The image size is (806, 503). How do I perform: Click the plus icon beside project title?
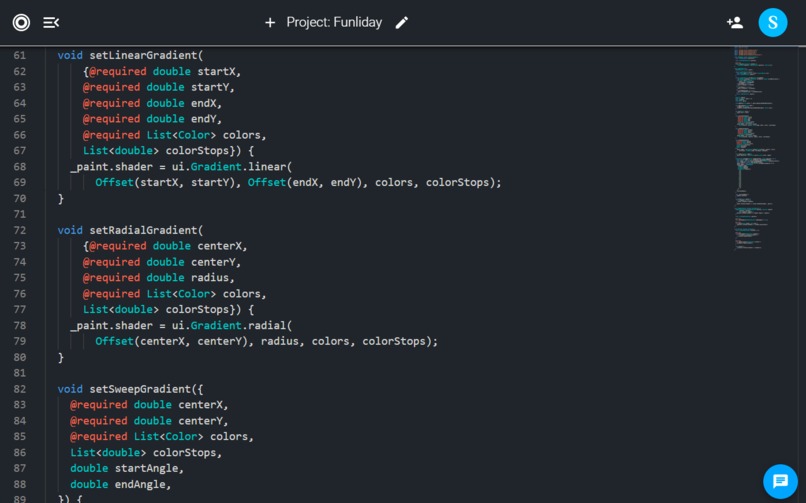click(x=270, y=23)
